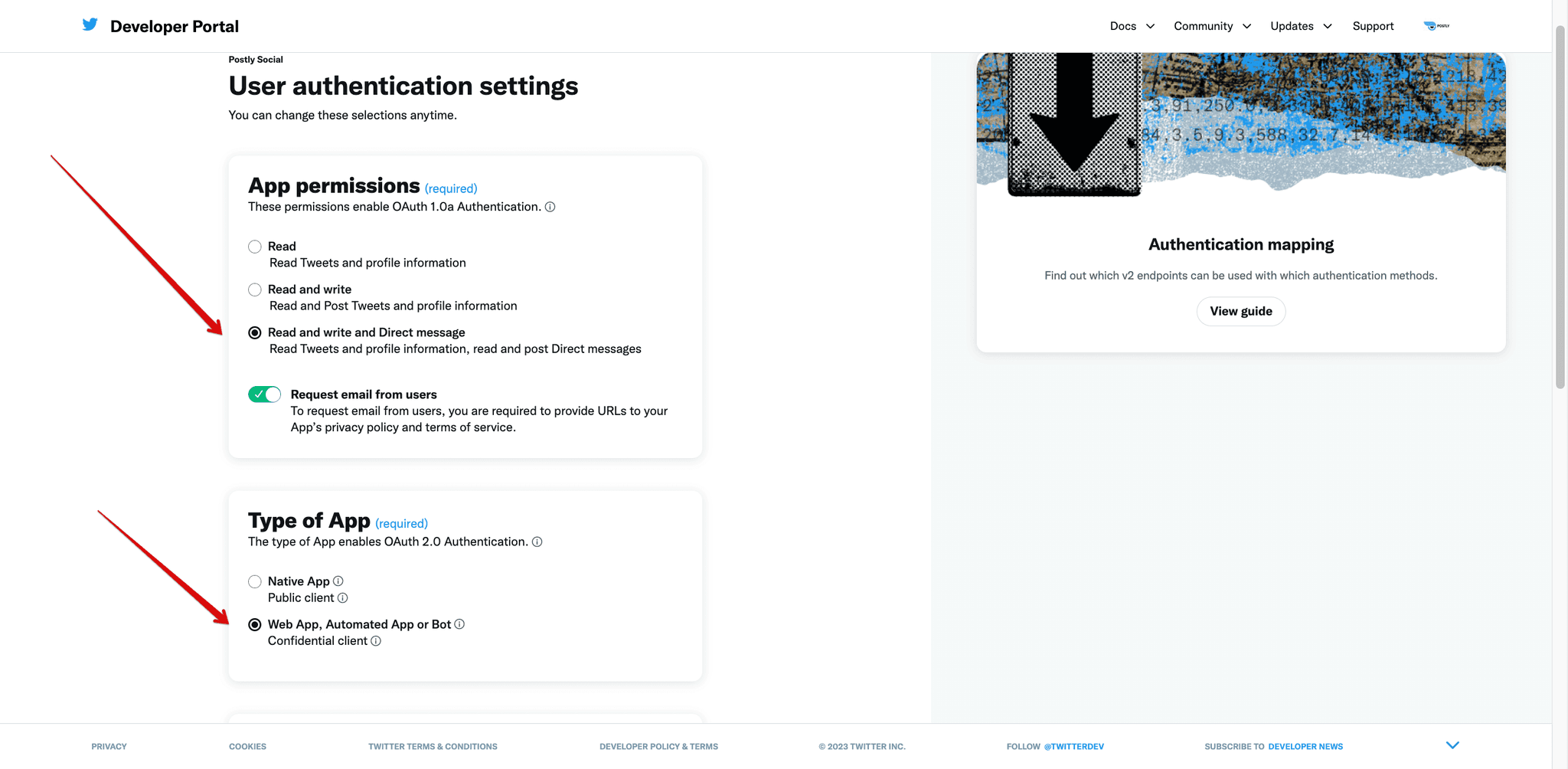Select Native App type
This screenshot has width=1568, height=769.
255,581
